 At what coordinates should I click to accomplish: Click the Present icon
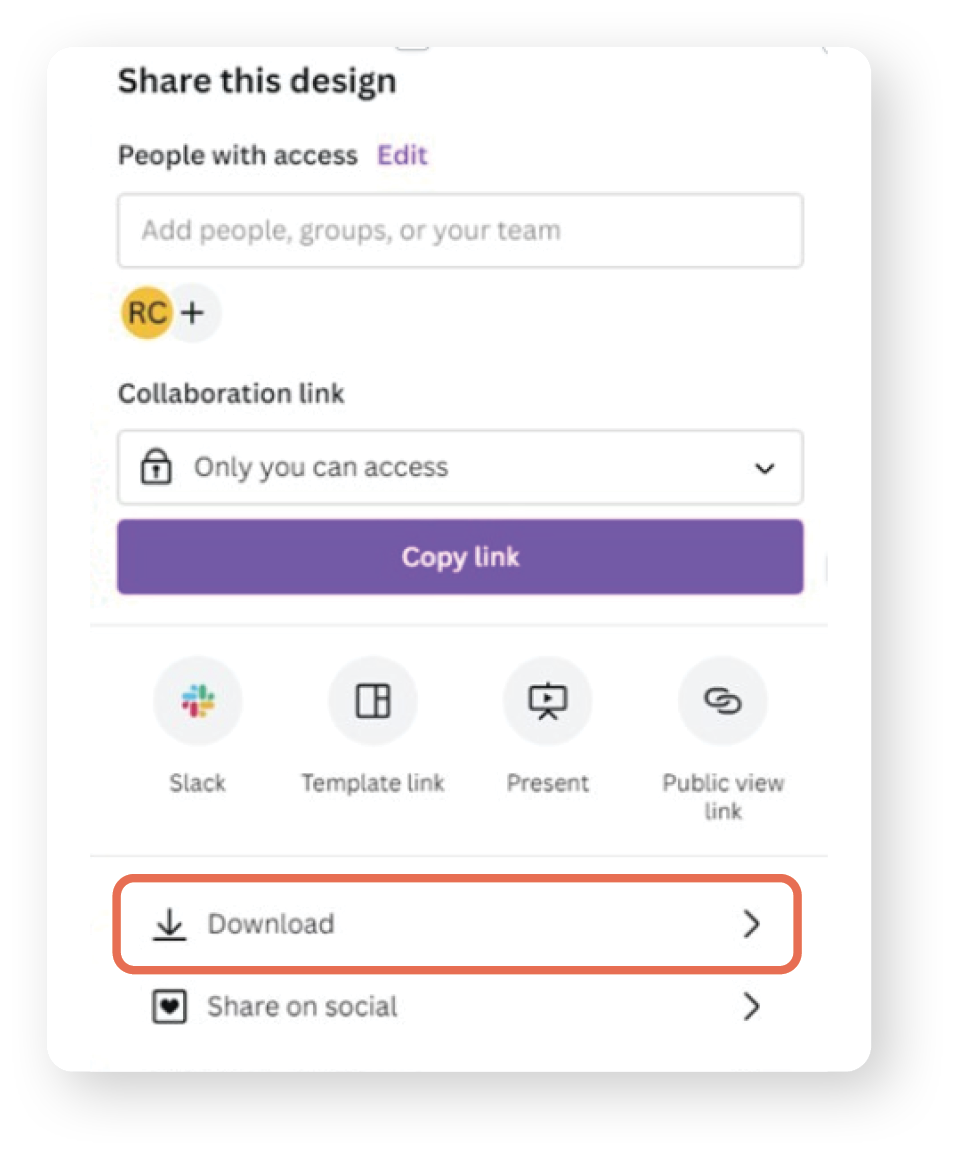(x=547, y=700)
